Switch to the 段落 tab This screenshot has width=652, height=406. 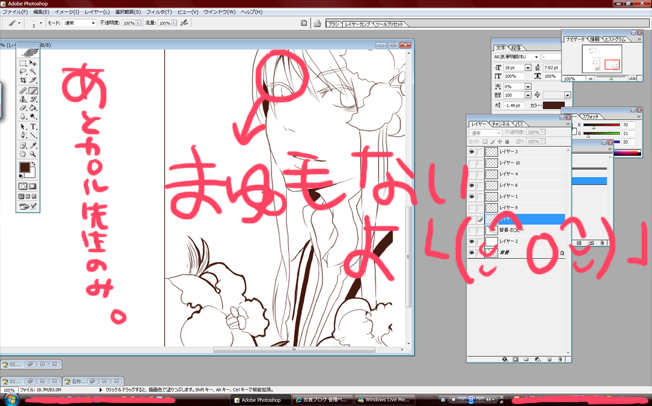[516, 47]
